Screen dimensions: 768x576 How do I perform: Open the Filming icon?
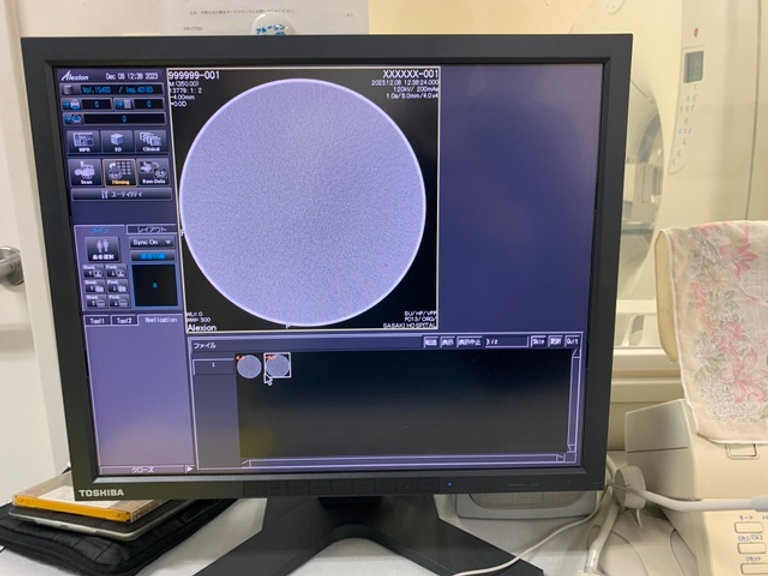coord(118,172)
